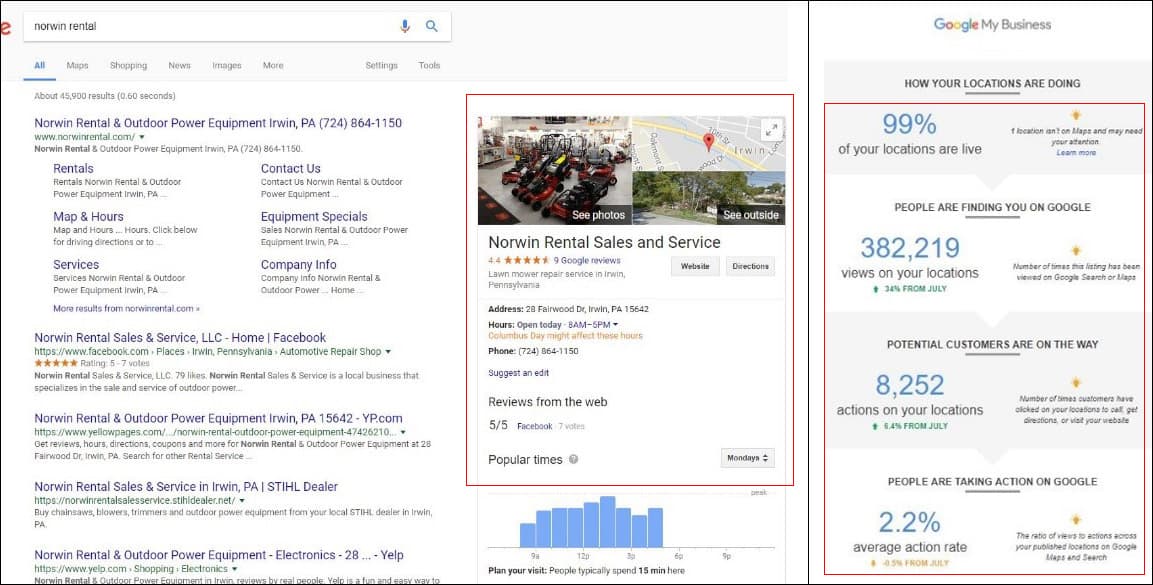Click the lightbulb tip beside 382,219 views
The height and width of the screenshot is (585, 1153).
coord(1076,251)
